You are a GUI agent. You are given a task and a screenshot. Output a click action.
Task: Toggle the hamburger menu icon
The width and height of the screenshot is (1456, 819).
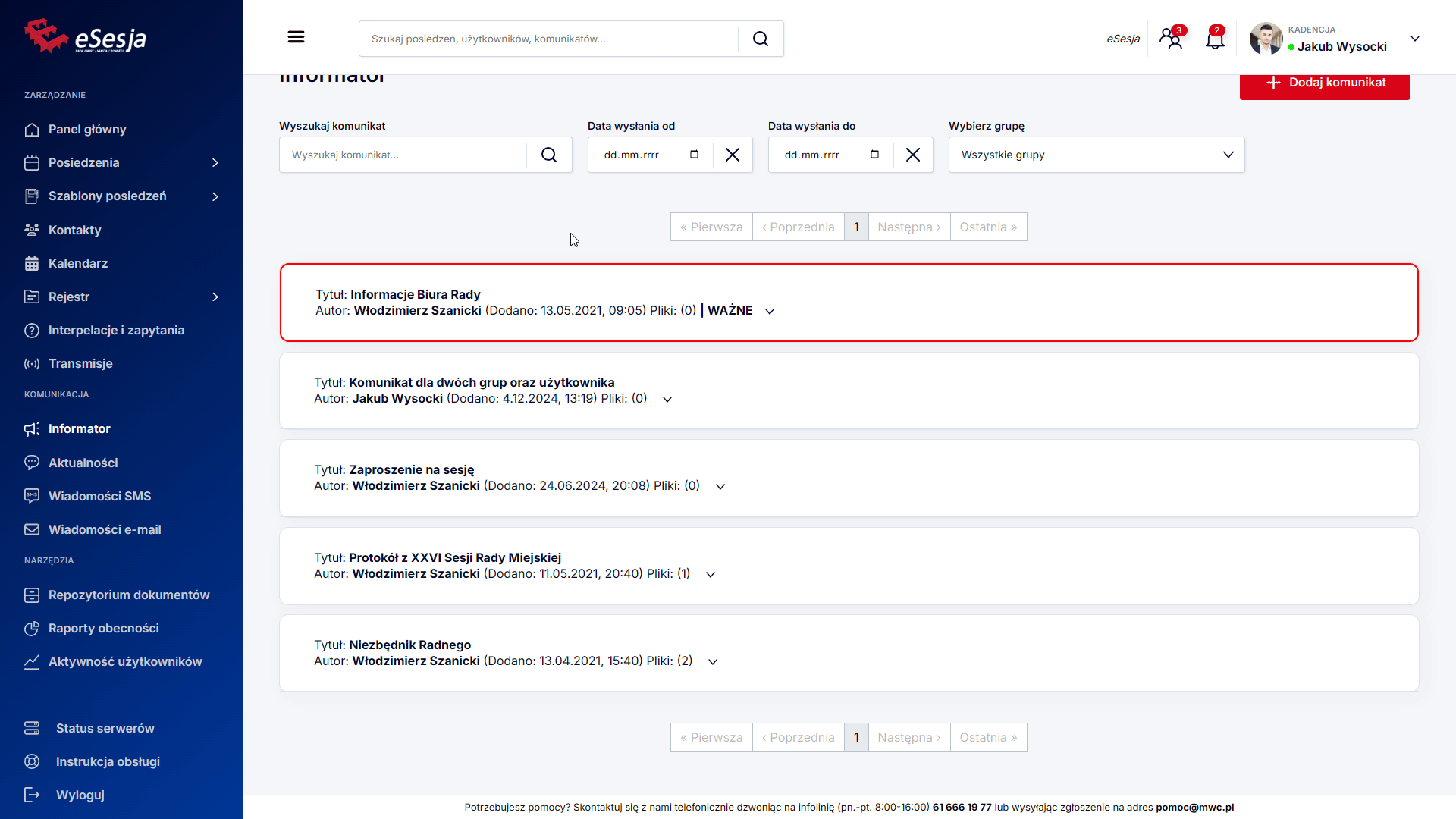pyautogui.click(x=296, y=37)
